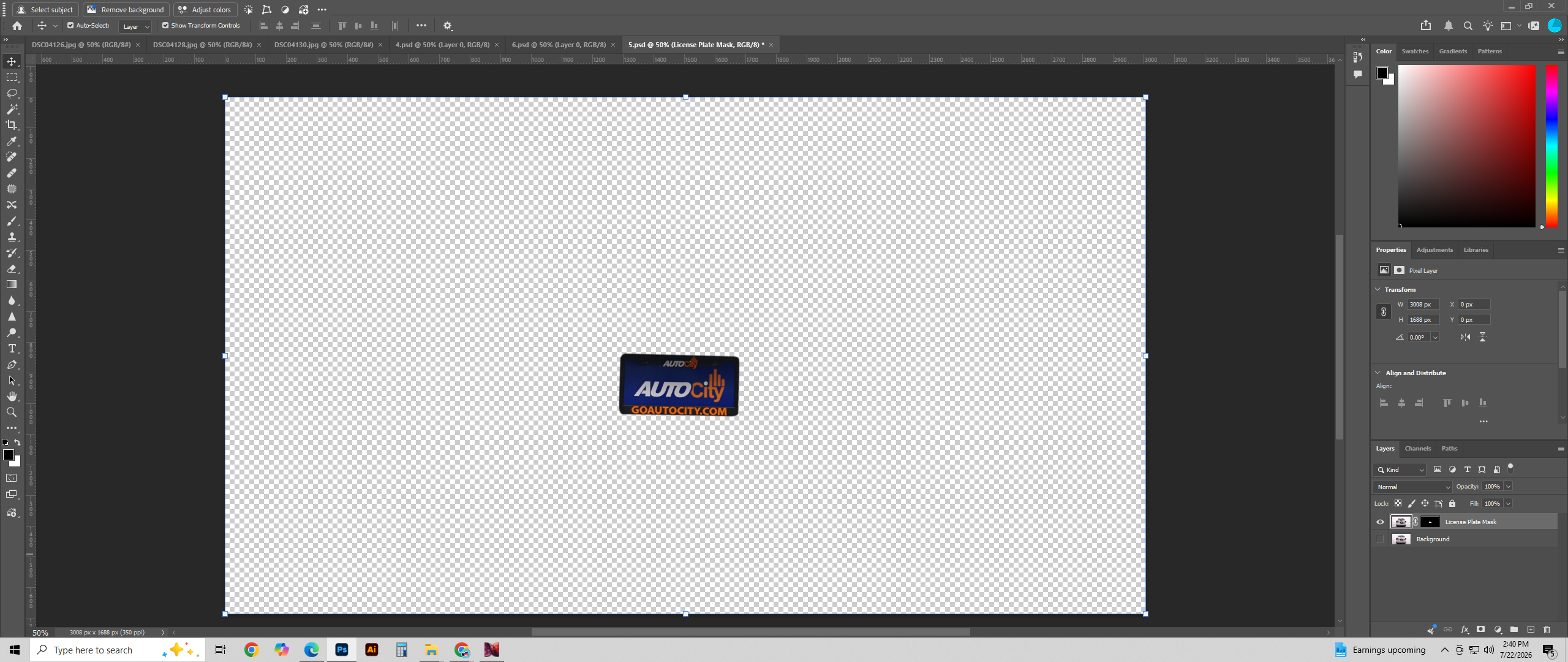Click the Remove background button
Image resolution: width=1568 pixels, height=662 pixels.
[126, 10]
